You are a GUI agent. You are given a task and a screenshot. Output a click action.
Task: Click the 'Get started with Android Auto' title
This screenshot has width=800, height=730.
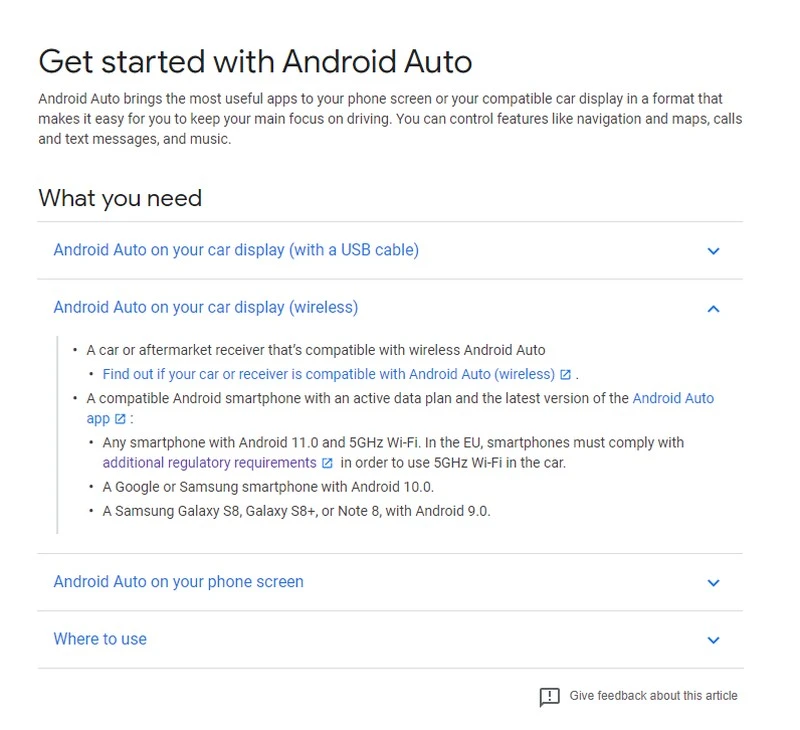[x=250, y=61]
